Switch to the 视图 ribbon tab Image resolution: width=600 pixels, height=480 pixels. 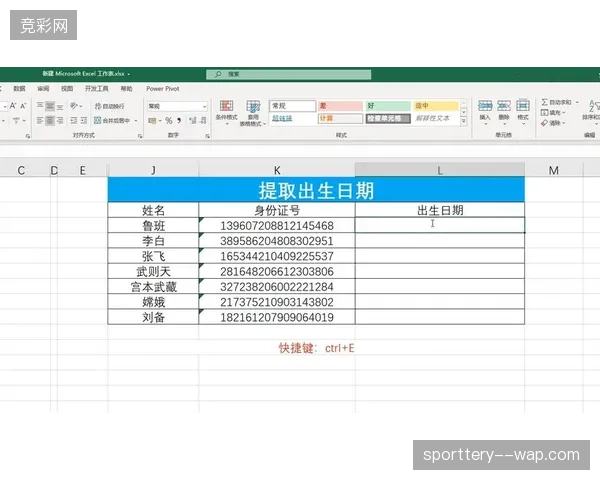pyautogui.click(x=67, y=88)
